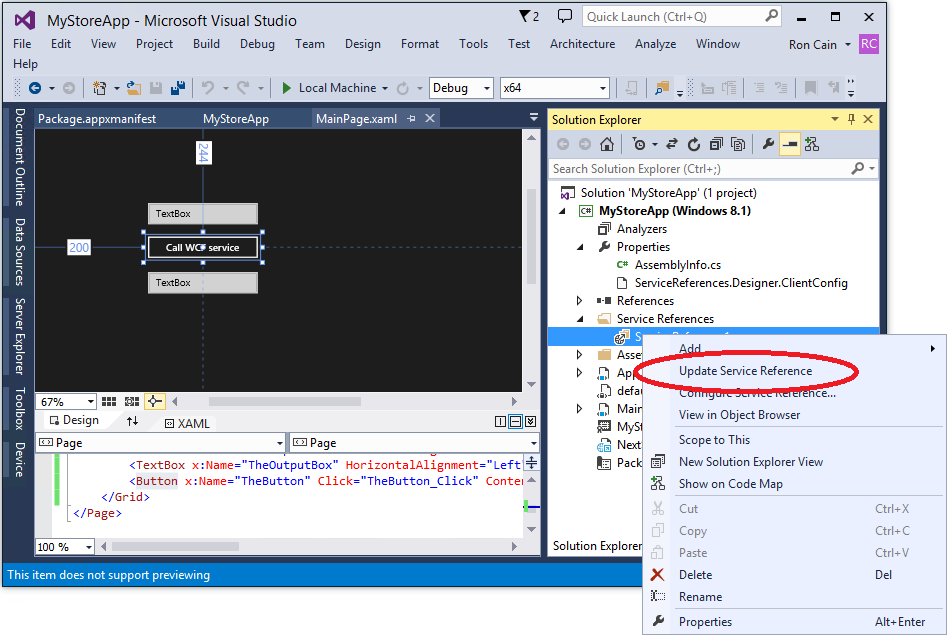Image resolution: width=949 pixels, height=638 pixels.
Task: Click the feedback speech bubble icon
Action: click(x=564, y=16)
